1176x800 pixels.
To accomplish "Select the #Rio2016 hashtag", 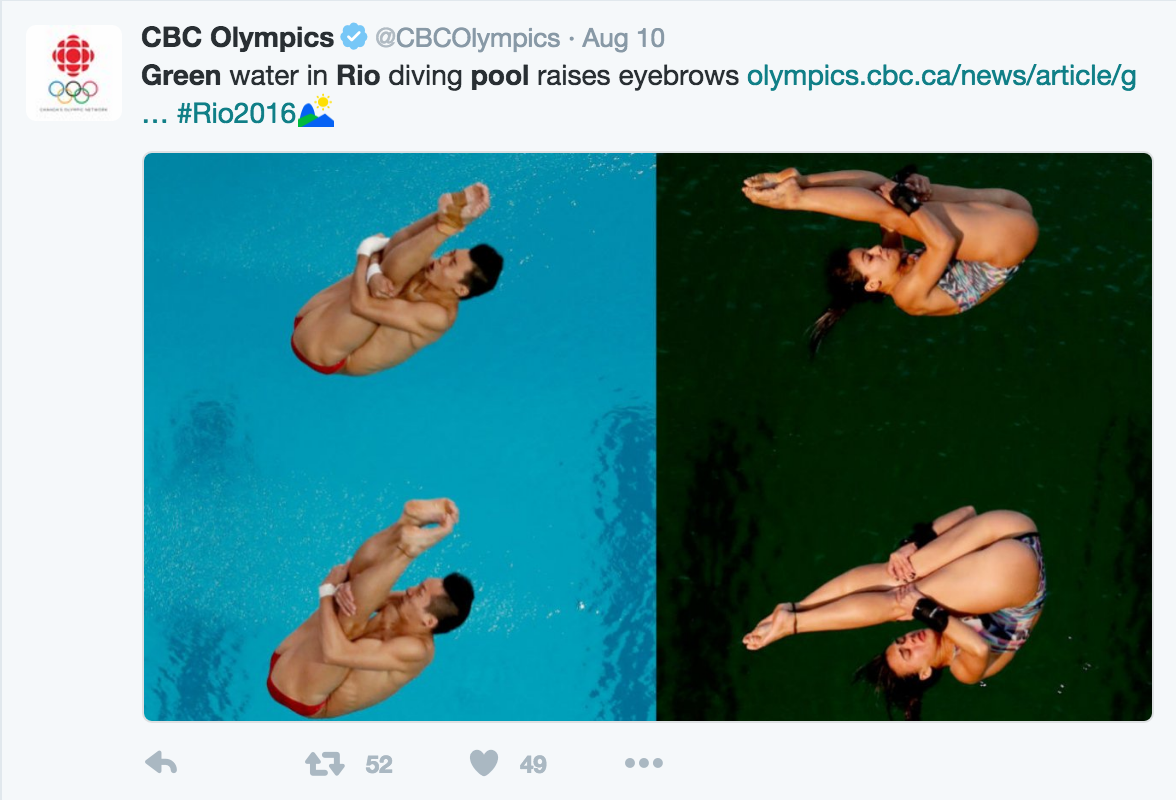I will point(236,114).
